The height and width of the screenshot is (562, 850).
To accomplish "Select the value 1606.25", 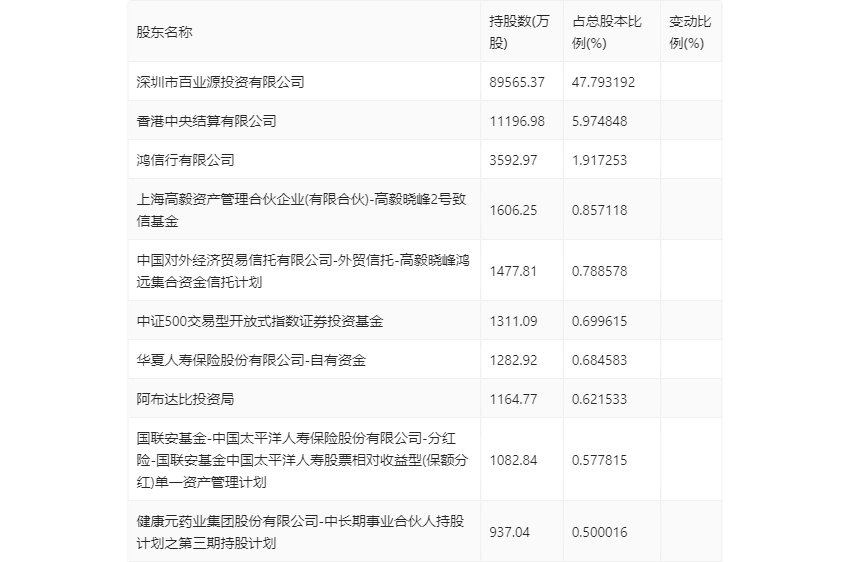I will click(513, 210).
